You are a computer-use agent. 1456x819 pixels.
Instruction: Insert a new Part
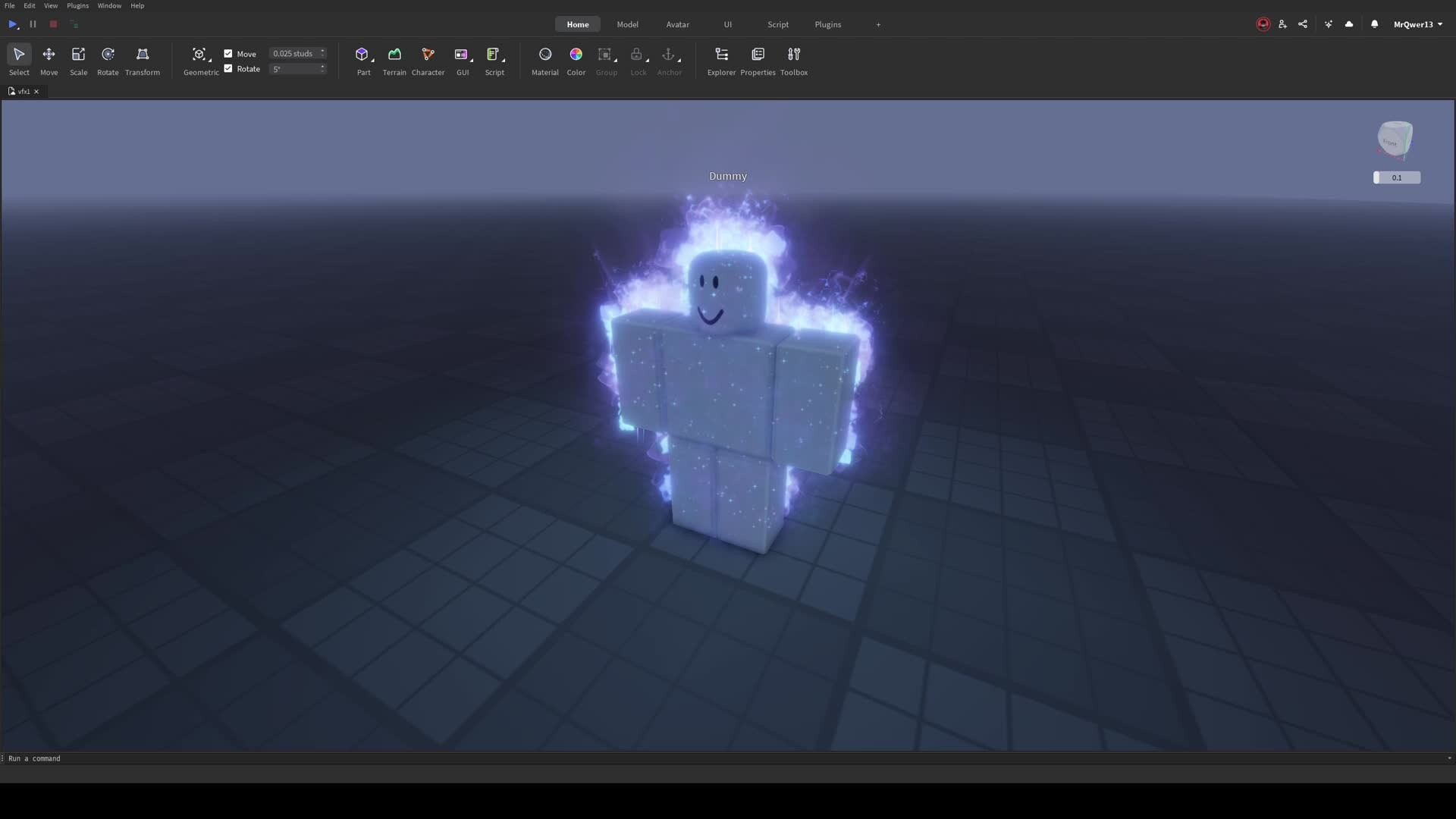[362, 55]
